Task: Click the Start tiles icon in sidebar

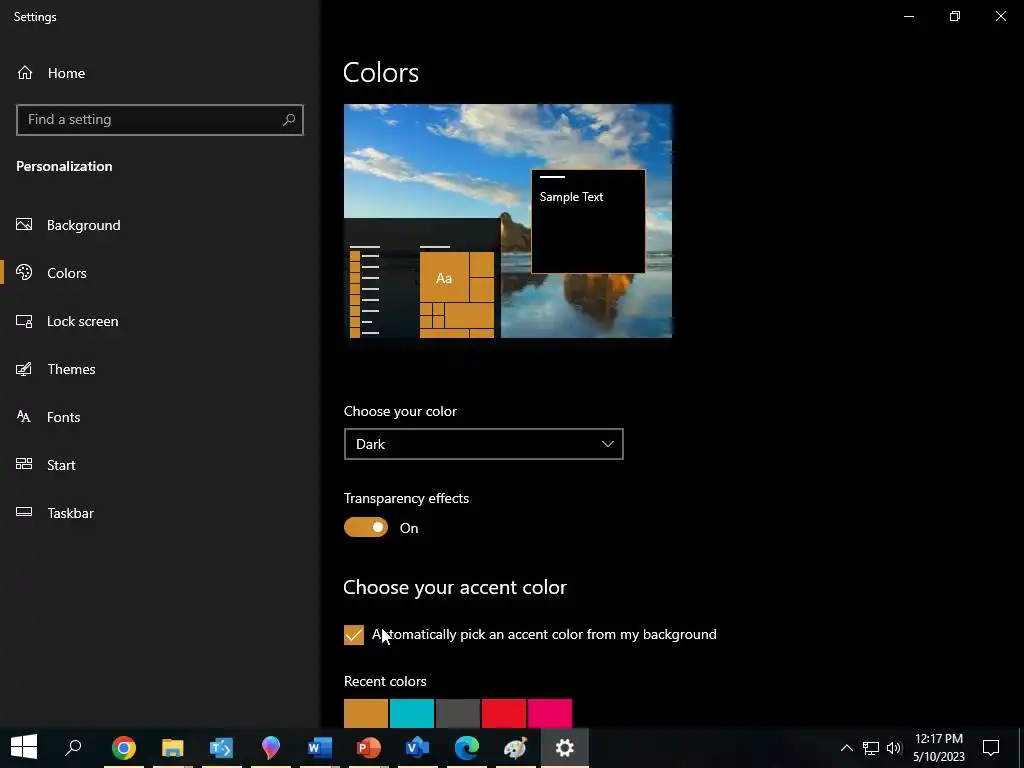Action: [24, 464]
